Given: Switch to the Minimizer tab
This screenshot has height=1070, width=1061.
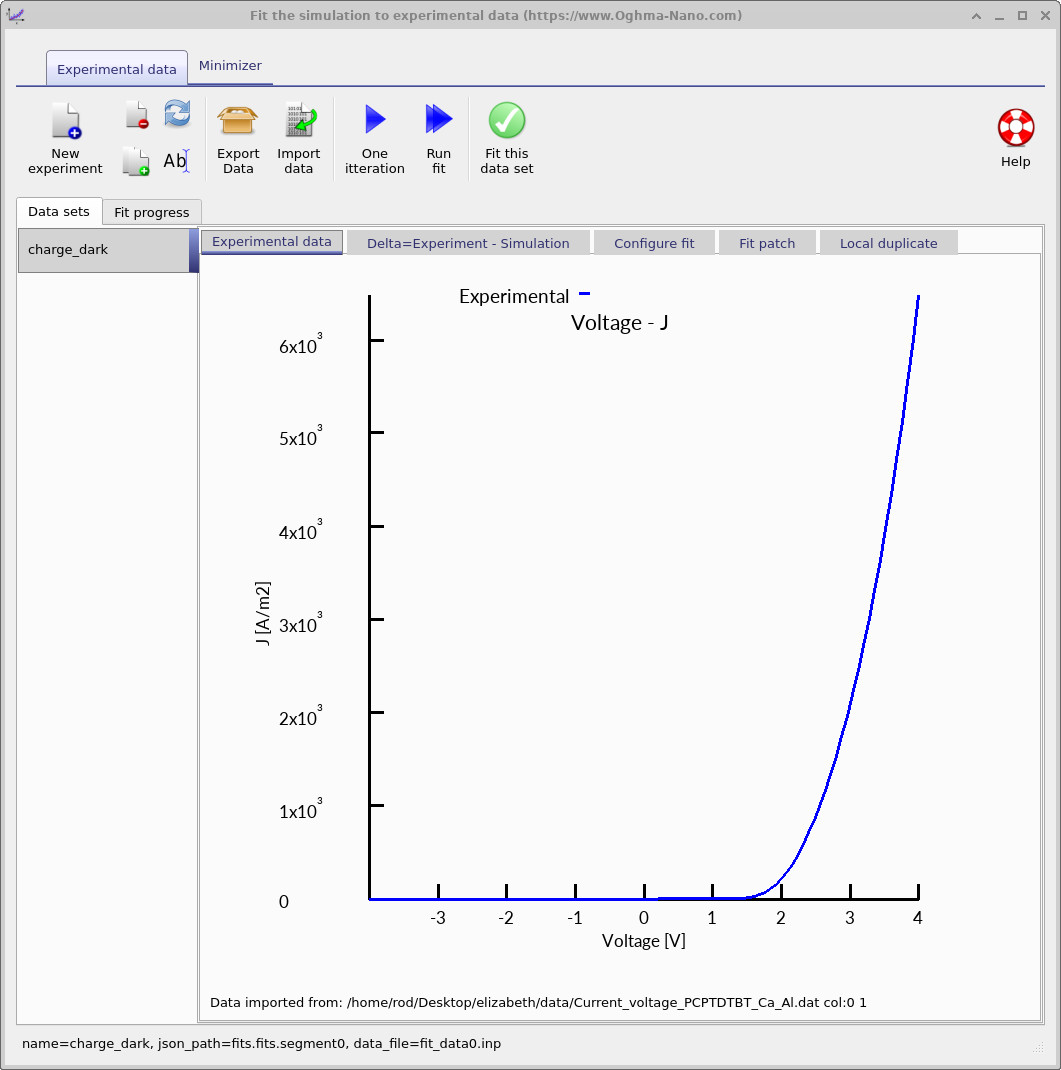Looking at the screenshot, I should 230,65.
